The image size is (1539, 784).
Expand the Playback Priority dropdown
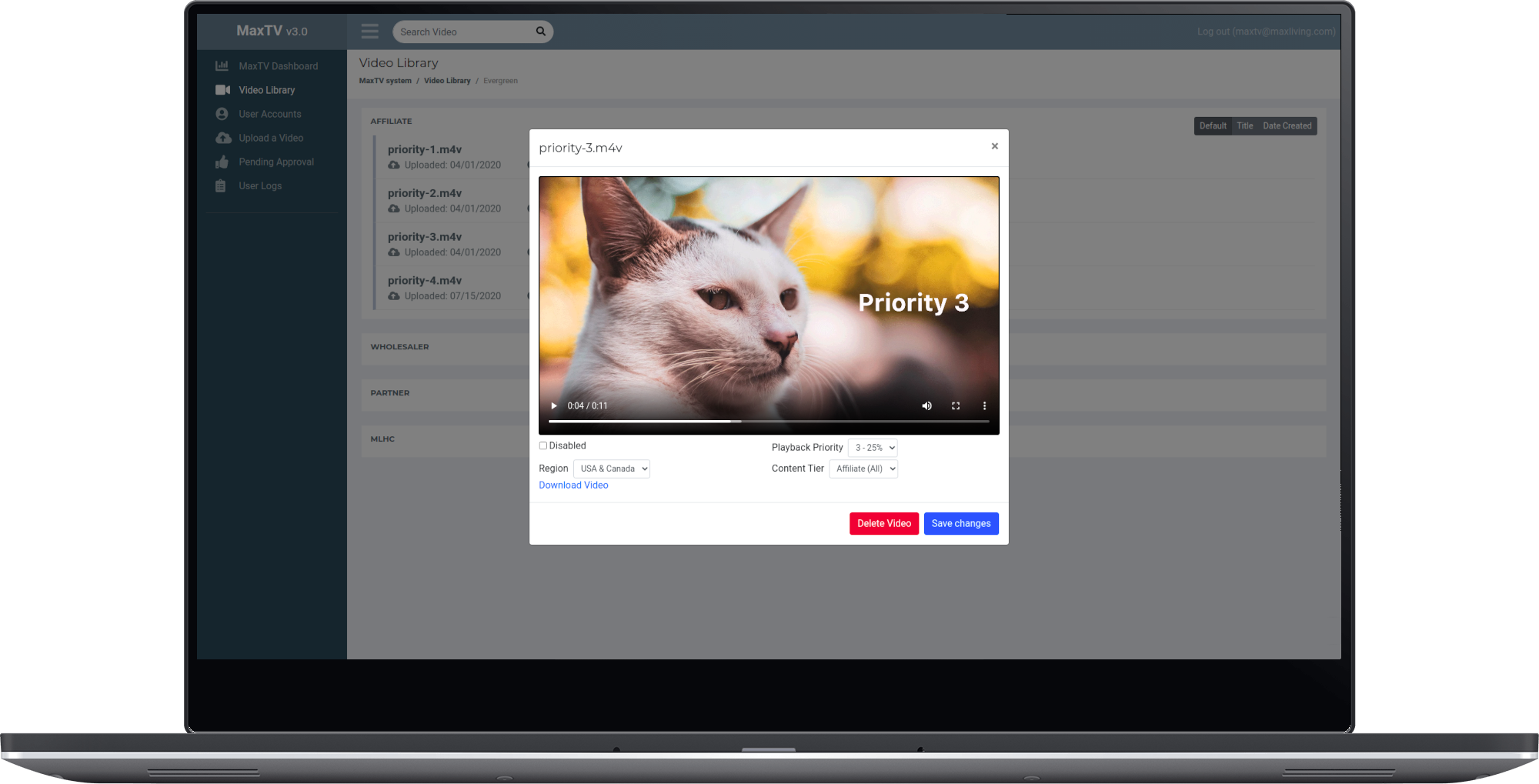point(873,448)
